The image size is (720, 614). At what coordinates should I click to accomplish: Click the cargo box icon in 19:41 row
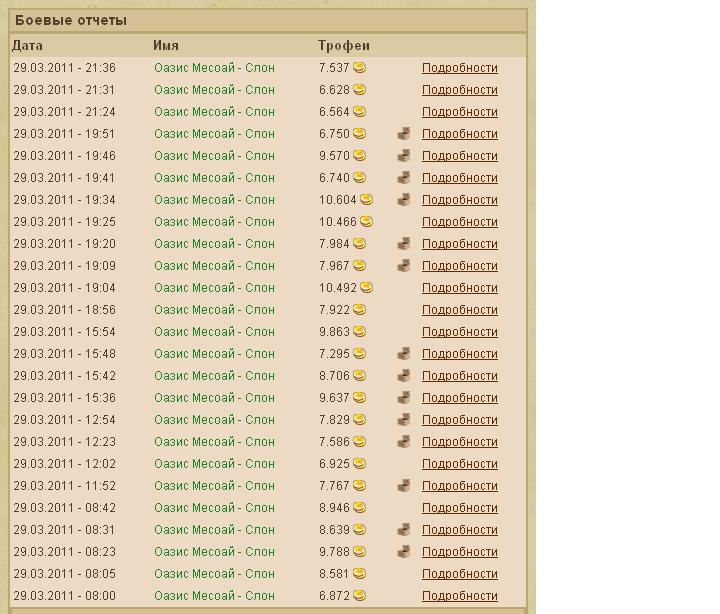[404, 178]
